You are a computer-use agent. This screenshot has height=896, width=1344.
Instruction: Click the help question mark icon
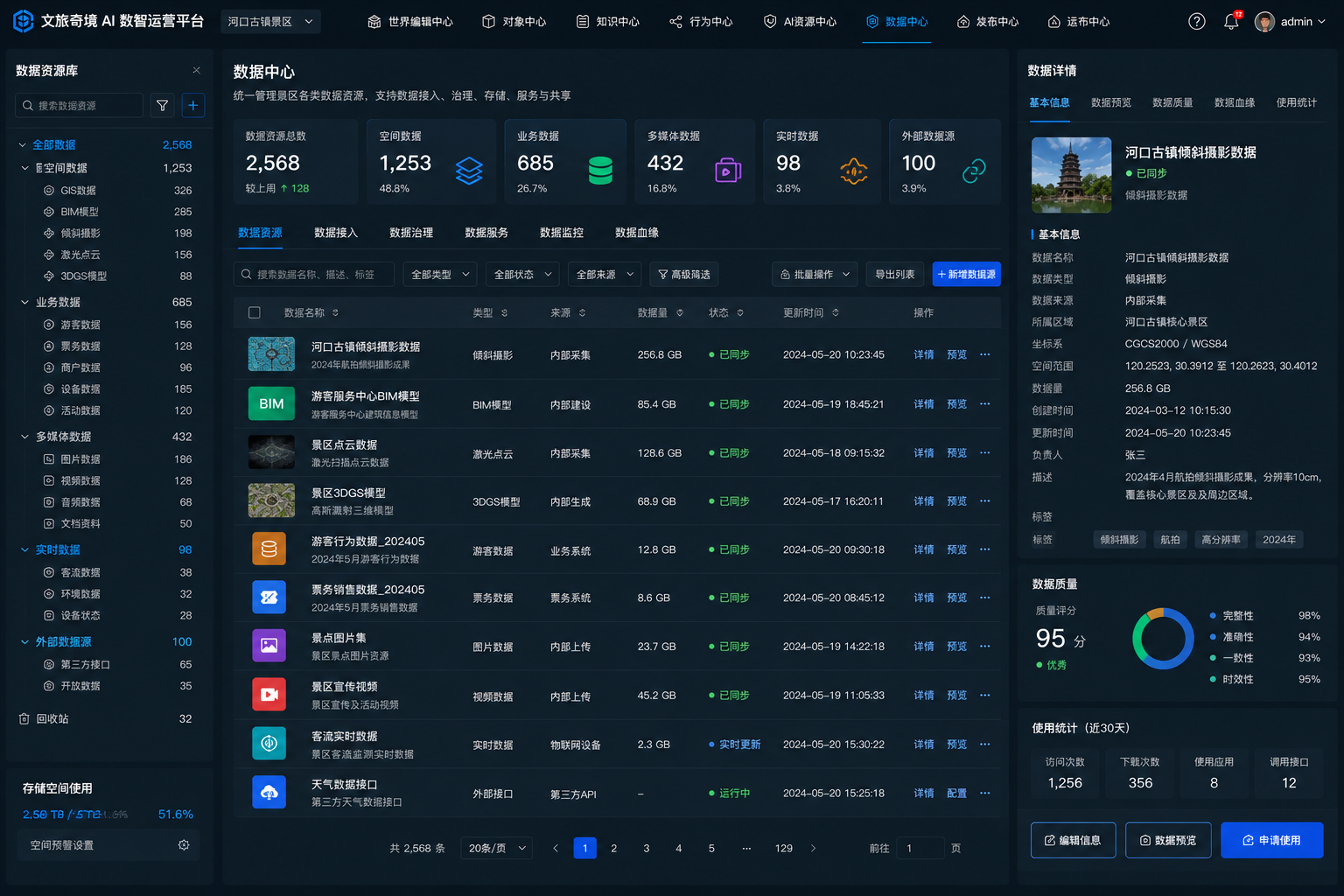1197,21
